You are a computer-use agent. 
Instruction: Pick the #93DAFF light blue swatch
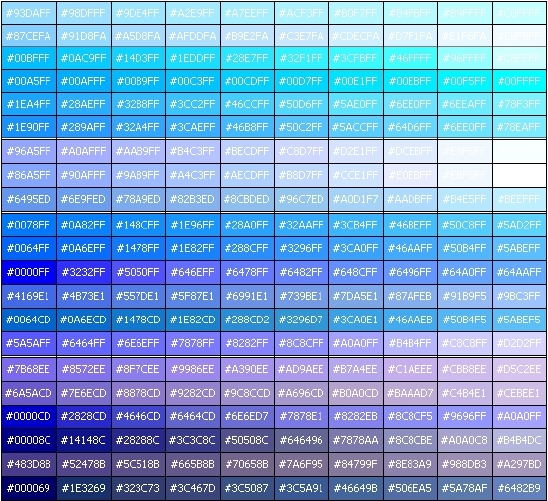(x=29, y=13)
